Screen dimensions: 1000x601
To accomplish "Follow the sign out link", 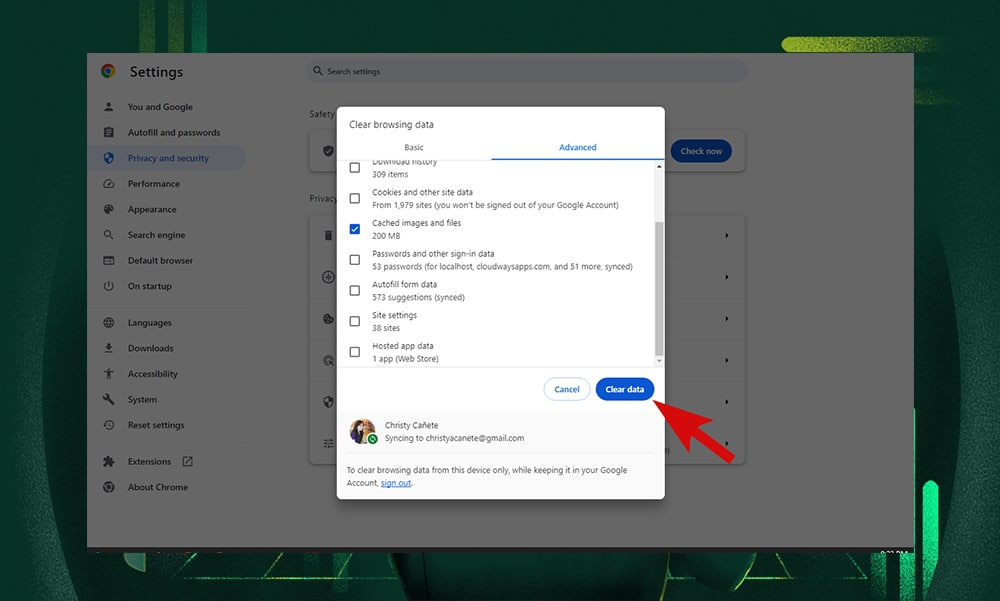I will 395,483.
